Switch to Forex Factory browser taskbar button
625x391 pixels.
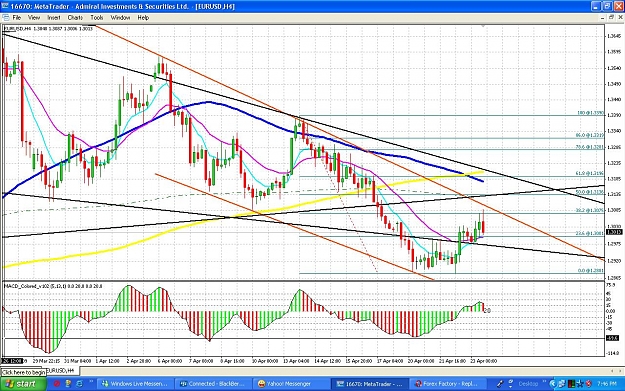pyautogui.click(x=447, y=383)
